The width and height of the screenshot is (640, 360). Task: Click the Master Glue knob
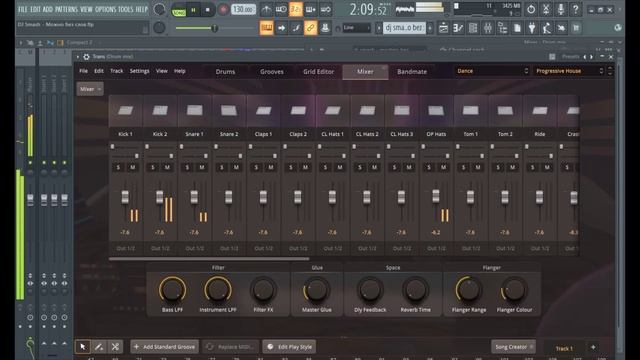coord(316,290)
